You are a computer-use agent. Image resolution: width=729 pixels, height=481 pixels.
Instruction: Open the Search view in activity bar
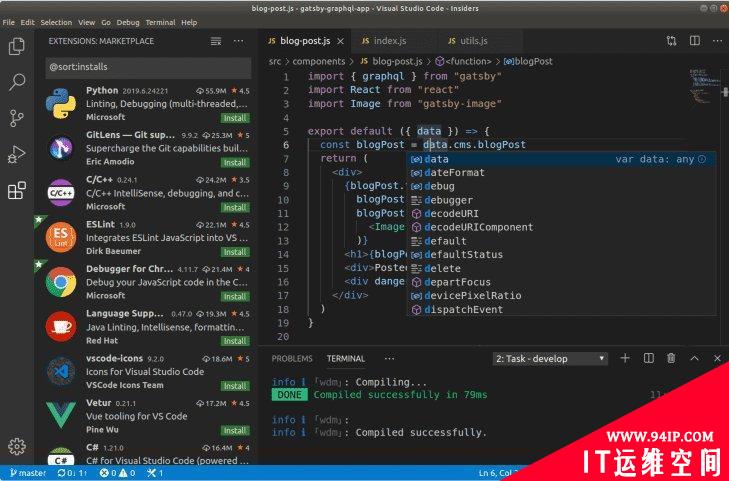17,82
